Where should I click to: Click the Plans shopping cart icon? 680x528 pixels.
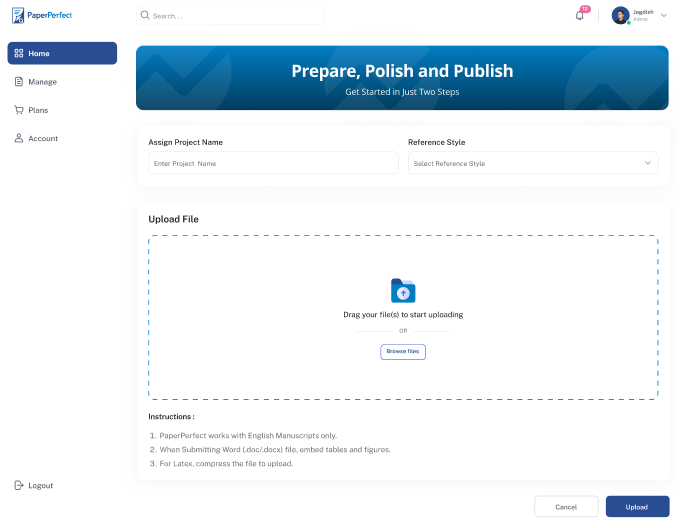click(19, 110)
